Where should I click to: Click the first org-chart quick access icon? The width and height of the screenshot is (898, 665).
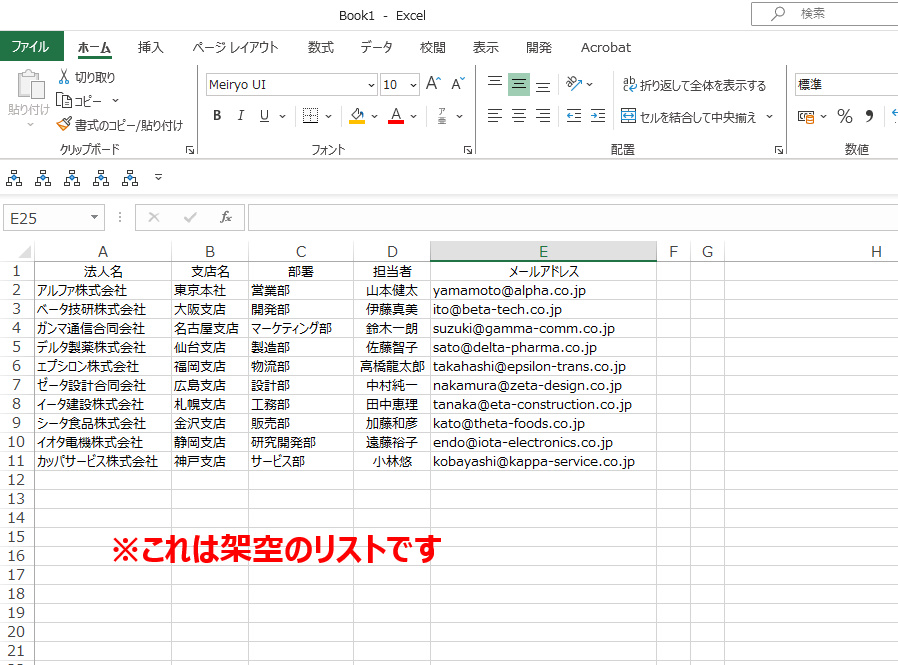[14, 178]
